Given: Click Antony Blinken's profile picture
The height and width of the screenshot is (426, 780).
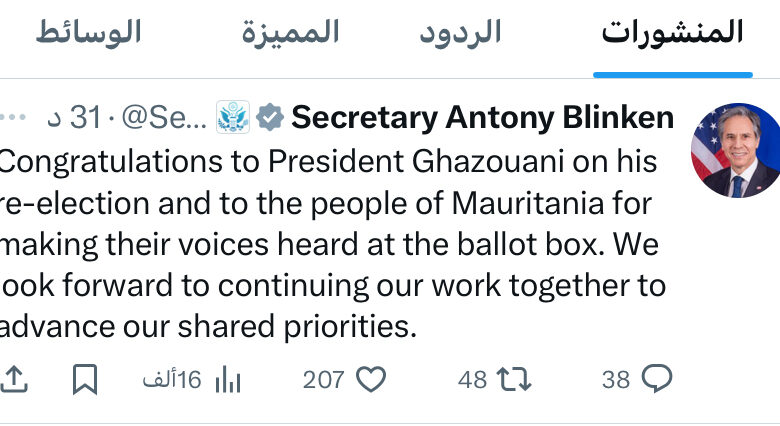Looking at the screenshot, I should tap(736, 150).
